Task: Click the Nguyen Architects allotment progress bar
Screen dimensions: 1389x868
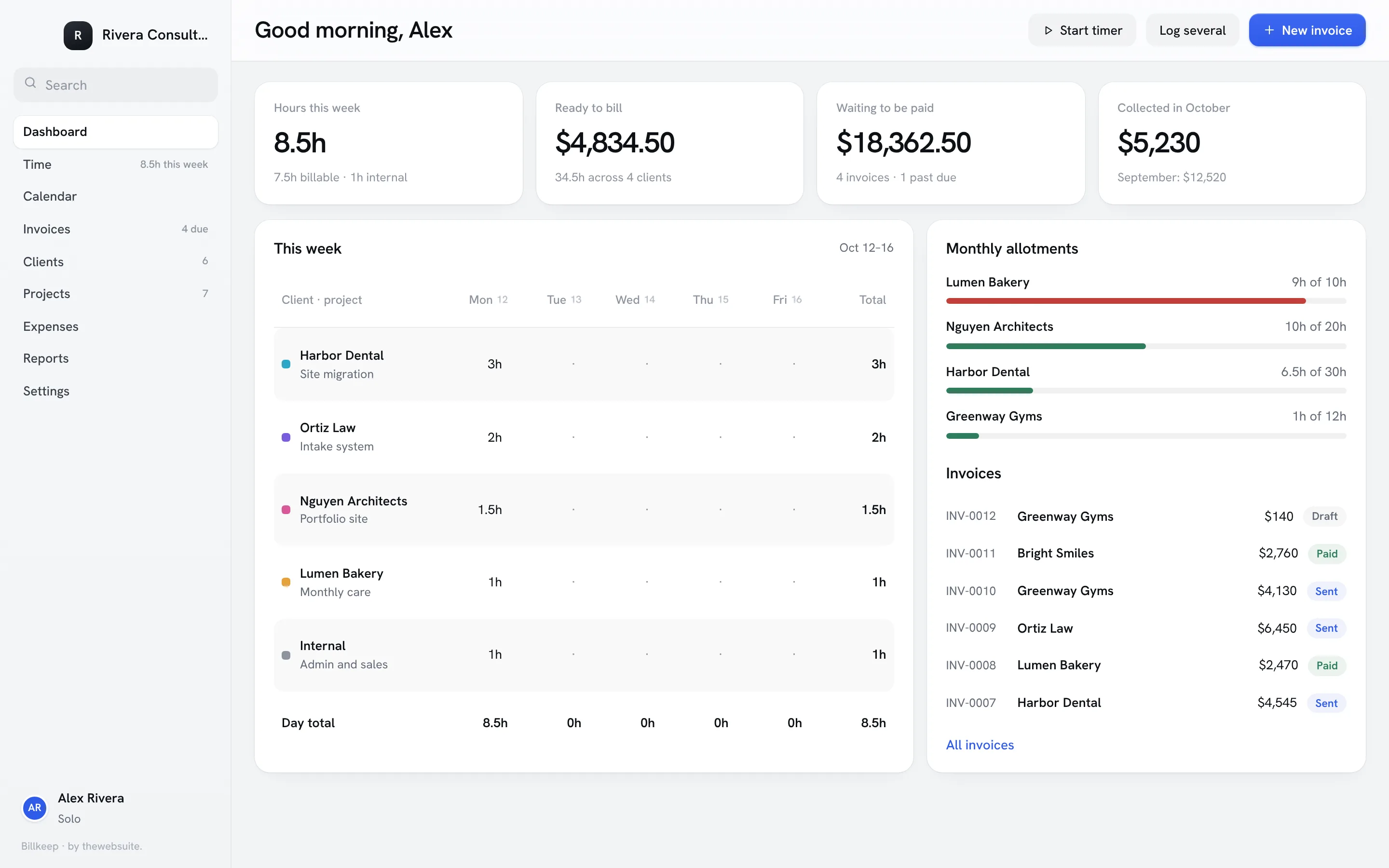Action: (x=1145, y=346)
